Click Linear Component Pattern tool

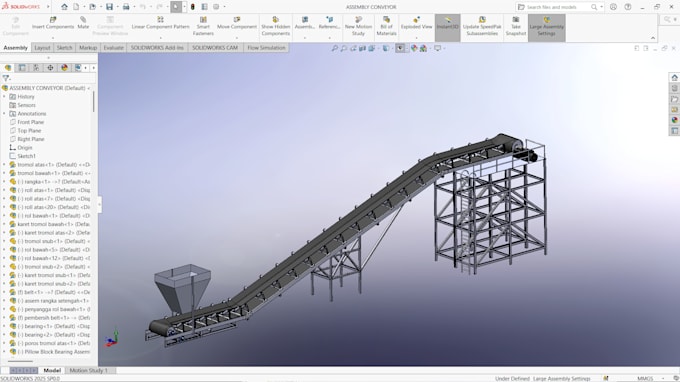coord(160,23)
